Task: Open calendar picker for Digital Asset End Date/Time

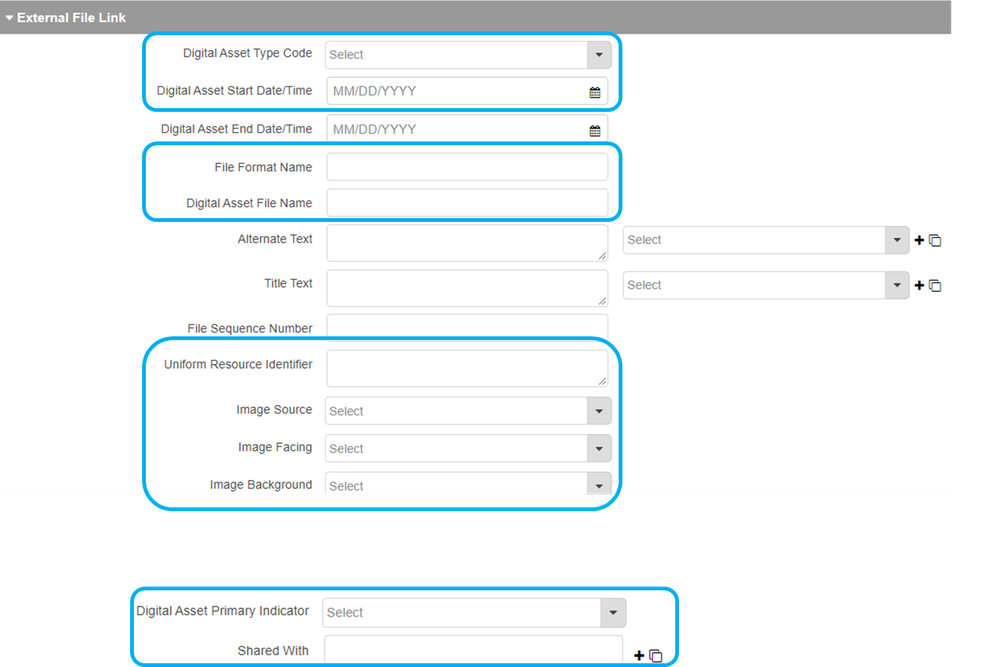Action: pyautogui.click(x=595, y=130)
